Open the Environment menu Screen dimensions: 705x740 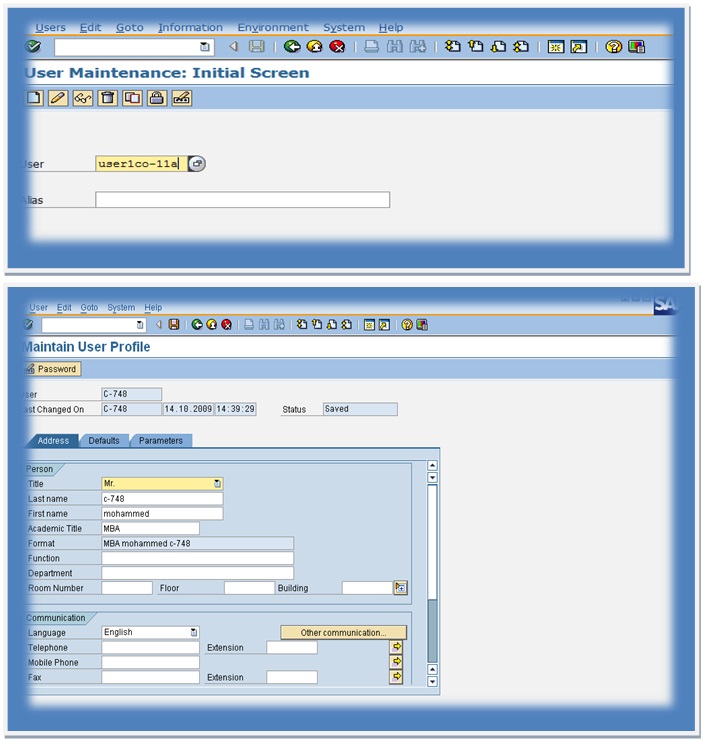point(273,27)
